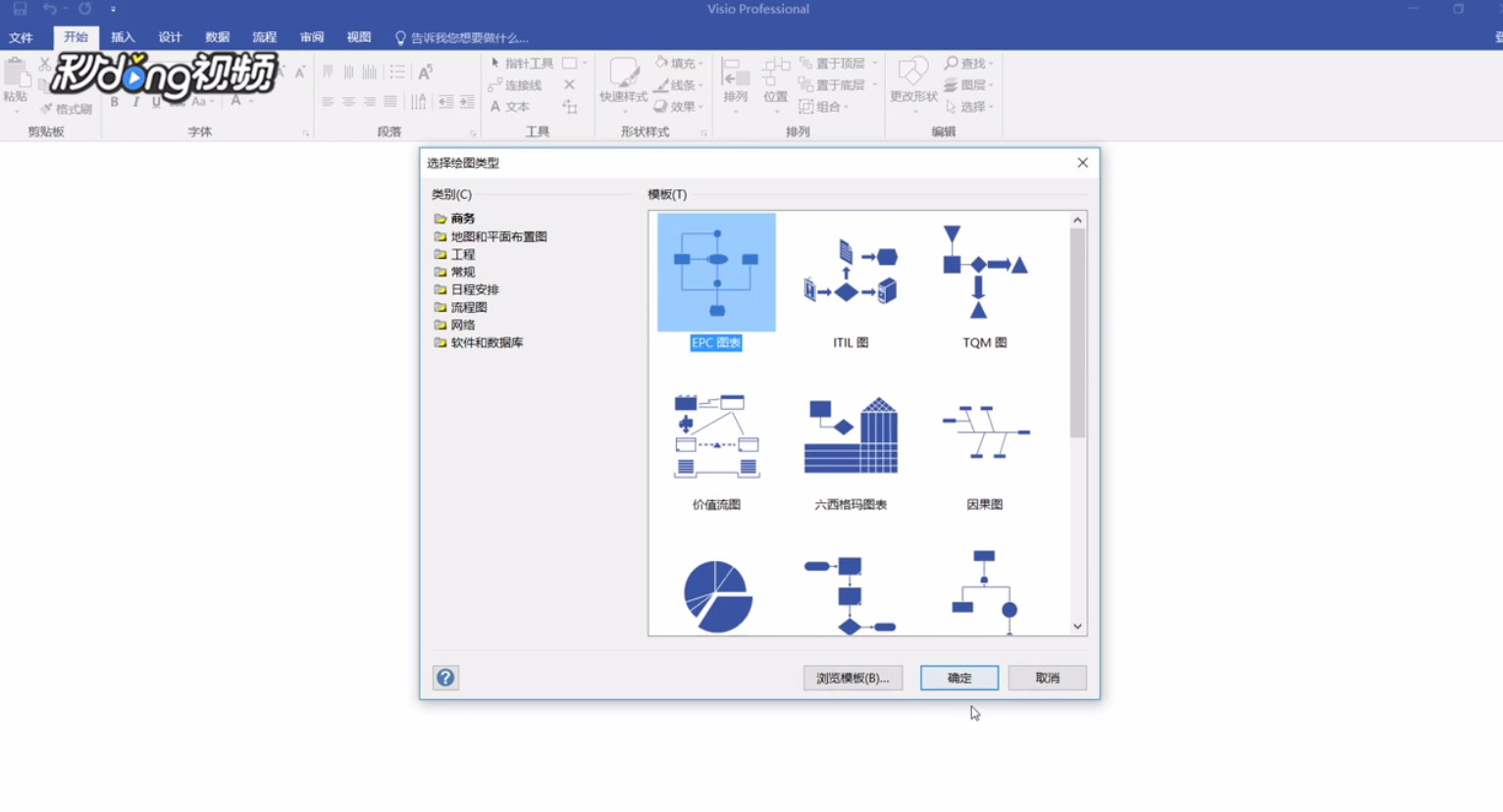Open the 图层 layers dropdown
The image size is (1503, 812).
(968, 85)
